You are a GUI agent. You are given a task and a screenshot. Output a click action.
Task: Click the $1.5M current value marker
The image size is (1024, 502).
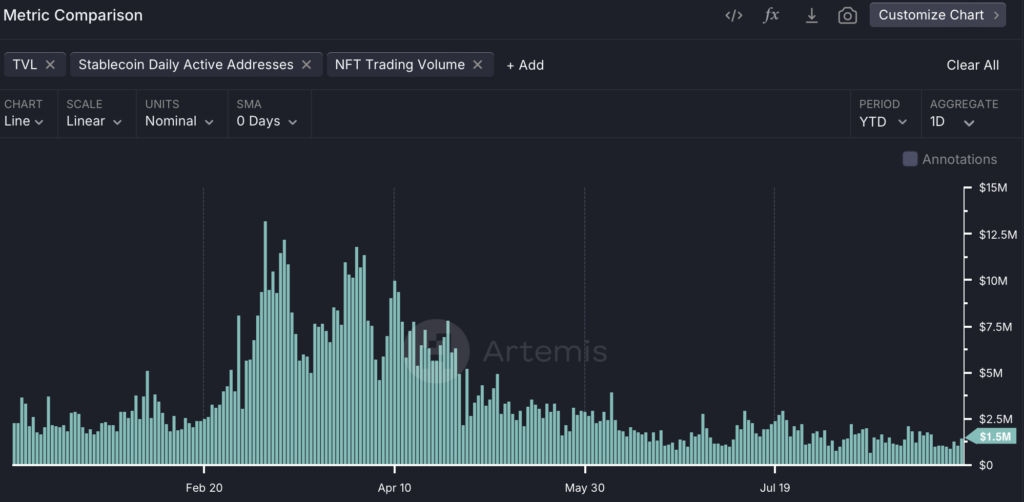(x=992, y=437)
